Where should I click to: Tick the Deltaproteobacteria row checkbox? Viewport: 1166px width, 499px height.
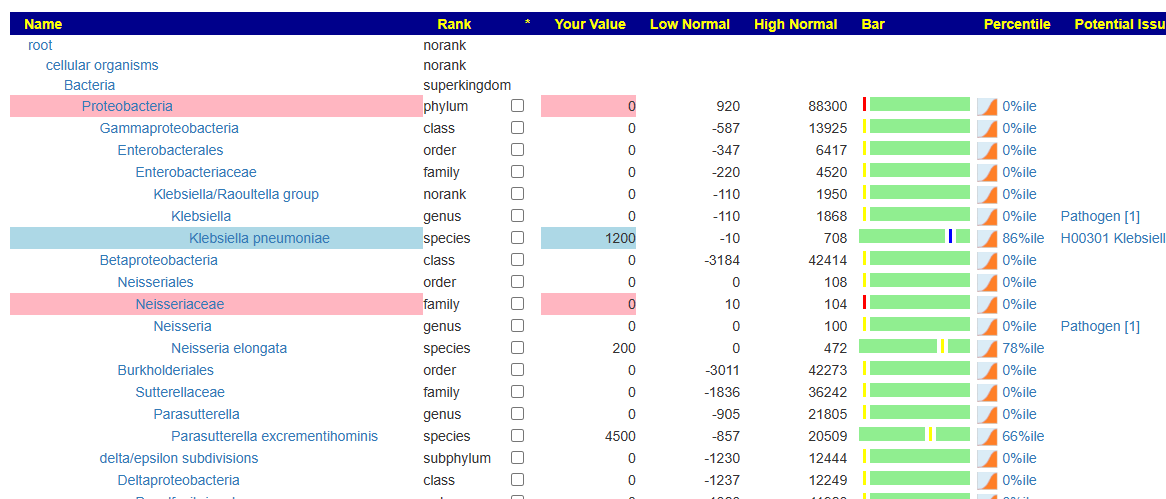(518, 480)
